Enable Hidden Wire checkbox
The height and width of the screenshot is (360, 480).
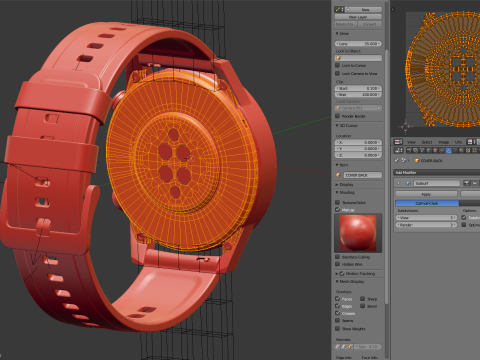337,264
